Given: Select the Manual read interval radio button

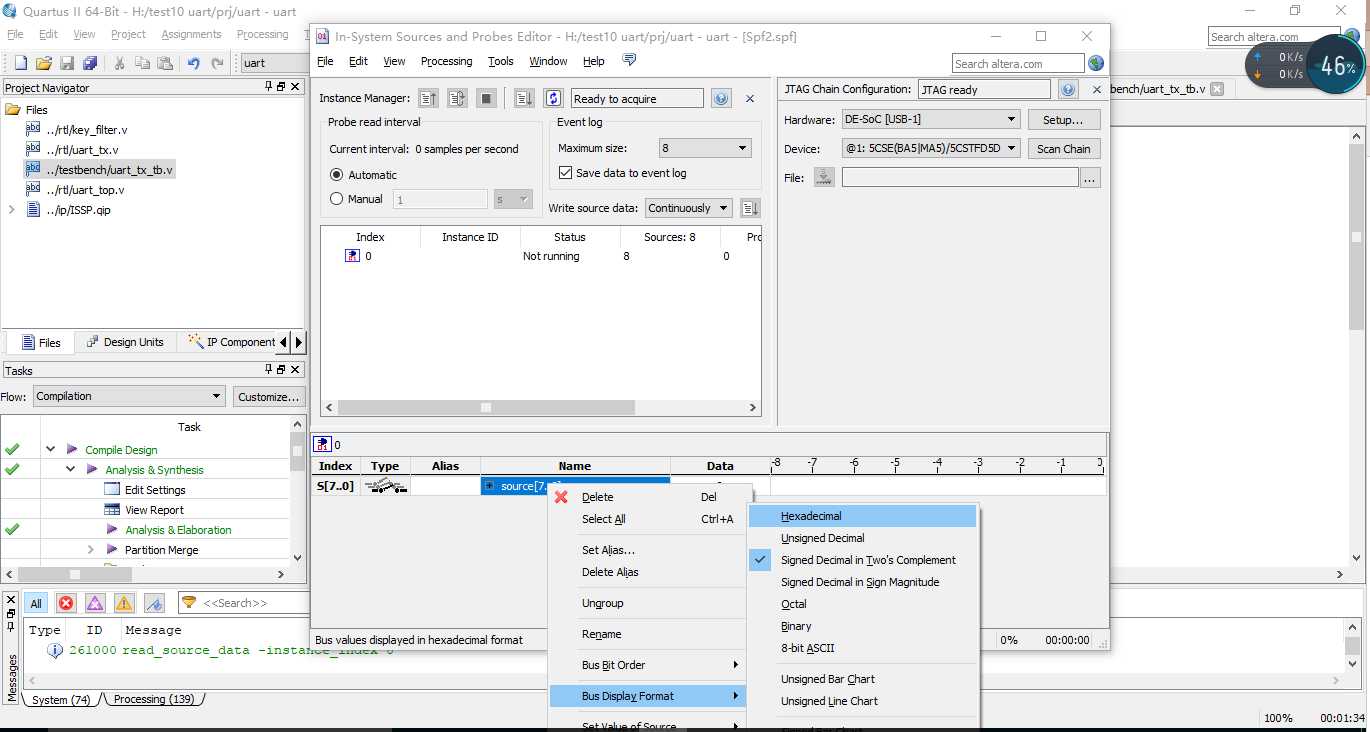Looking at the screenshot, I should tap(336, 198).
